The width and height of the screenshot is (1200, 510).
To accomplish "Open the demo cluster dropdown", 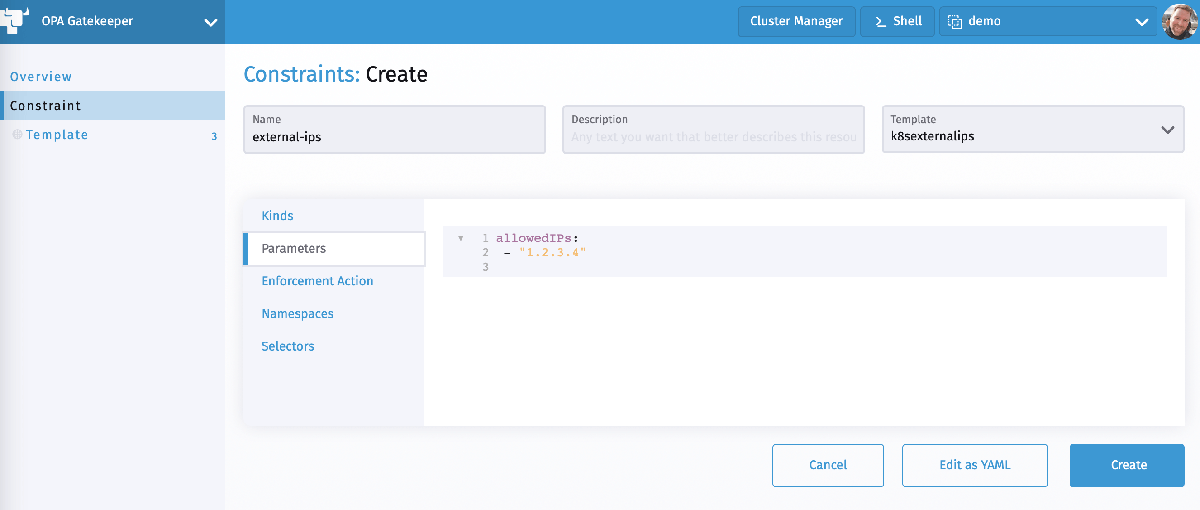I will (x=1141, y=22).
